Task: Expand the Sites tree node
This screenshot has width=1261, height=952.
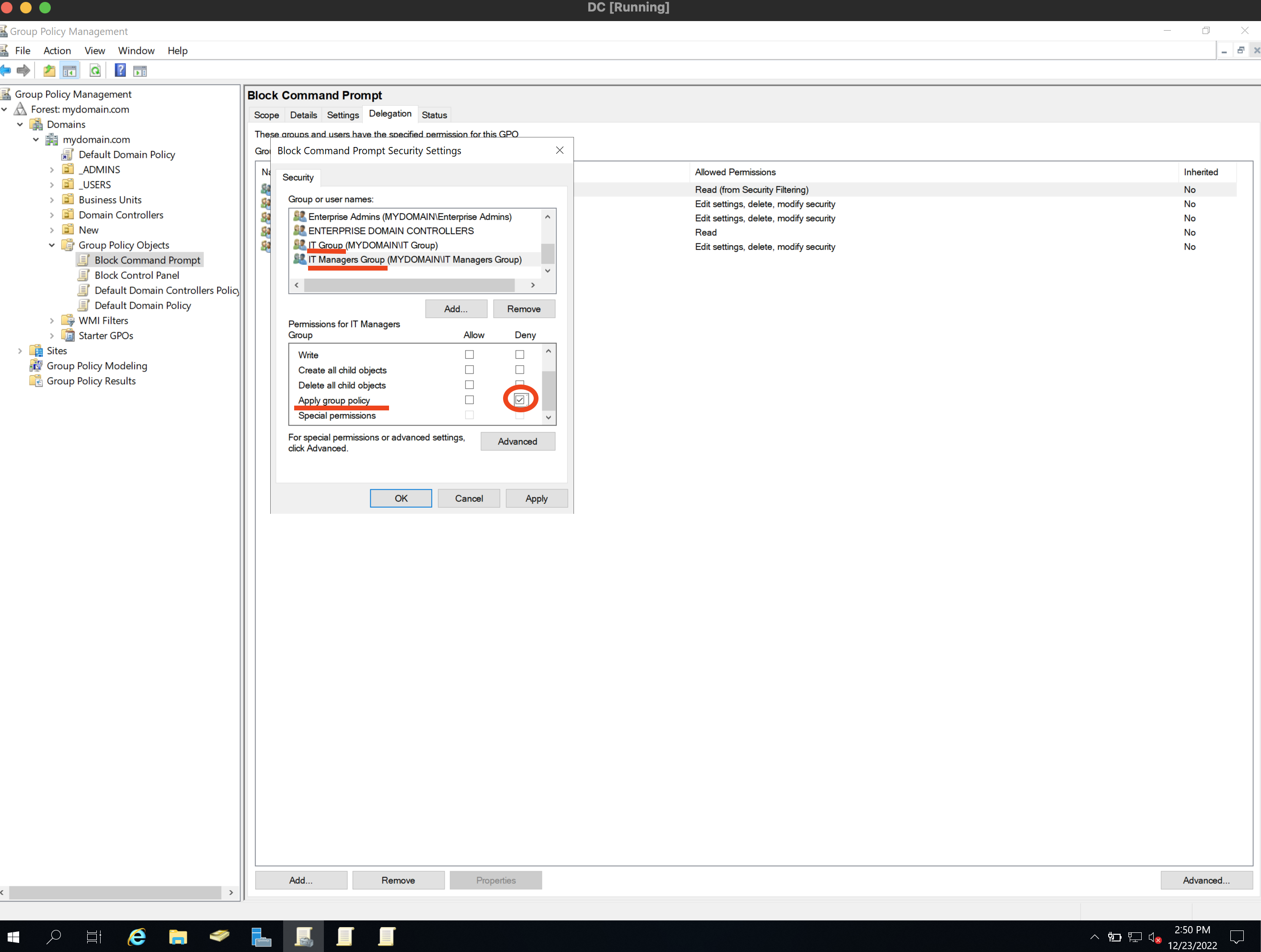Action: (x=20, y=351)
